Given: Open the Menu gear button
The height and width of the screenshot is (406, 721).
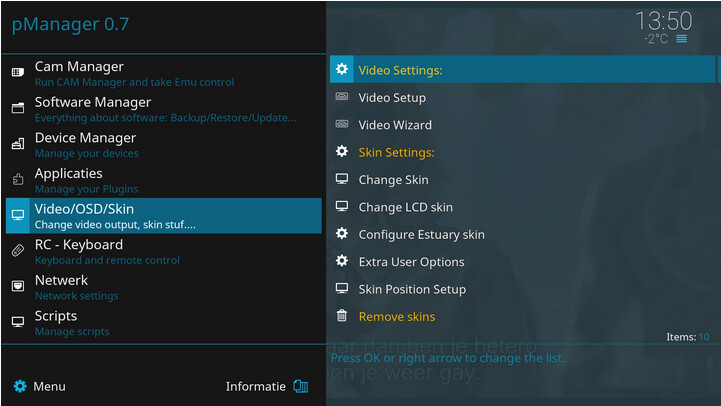Looking at the screenshot, I should (x=40, y=386).
